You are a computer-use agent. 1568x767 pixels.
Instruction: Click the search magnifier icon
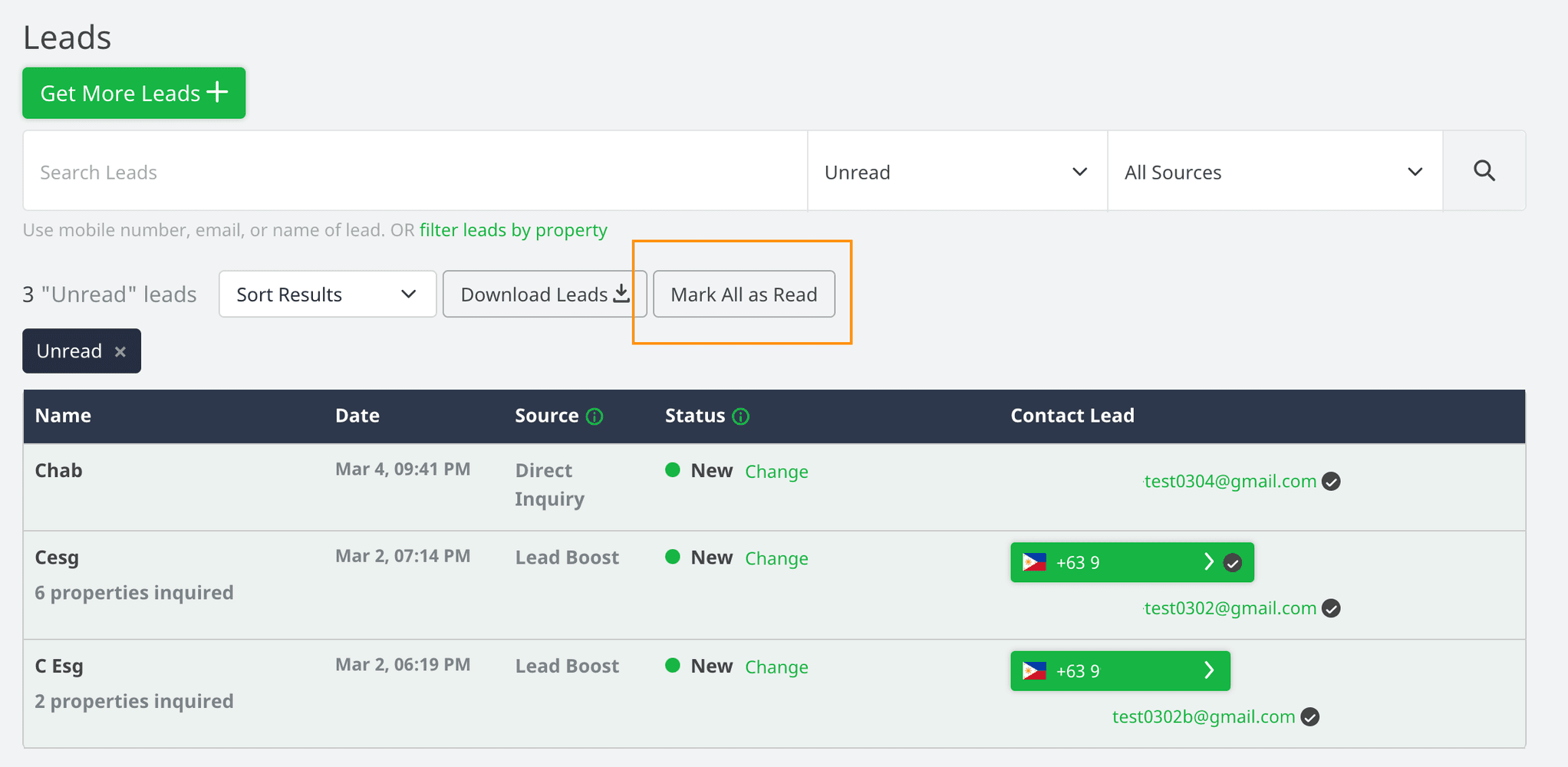1484,171
